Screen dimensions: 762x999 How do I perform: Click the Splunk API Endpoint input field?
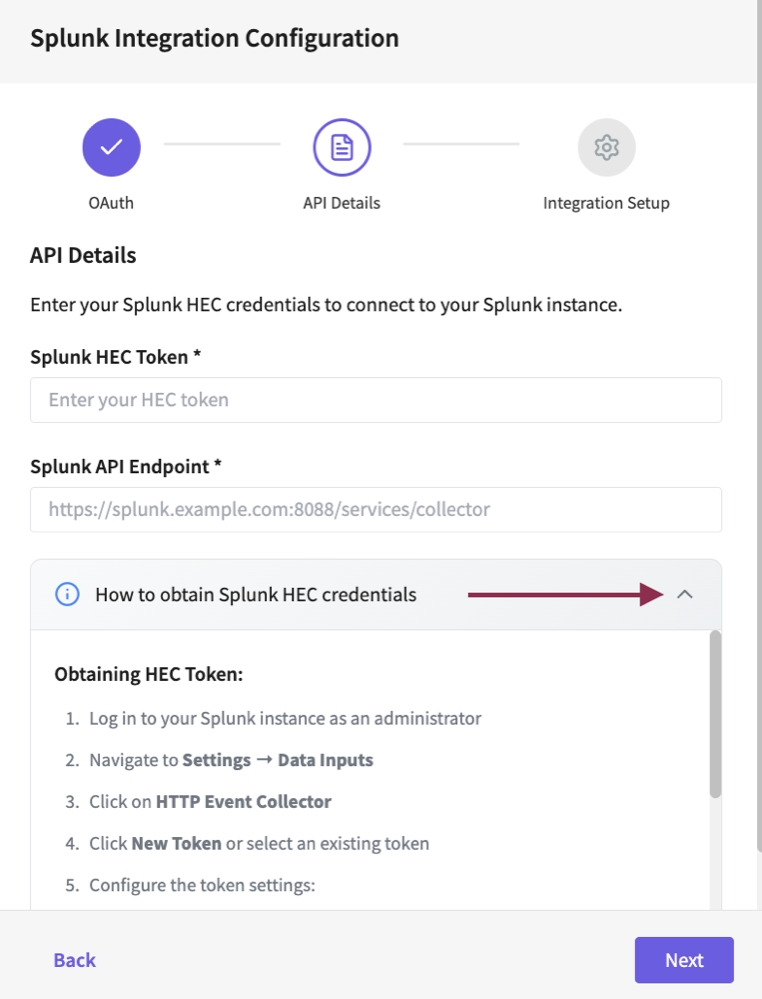click(x=376, y=510)
